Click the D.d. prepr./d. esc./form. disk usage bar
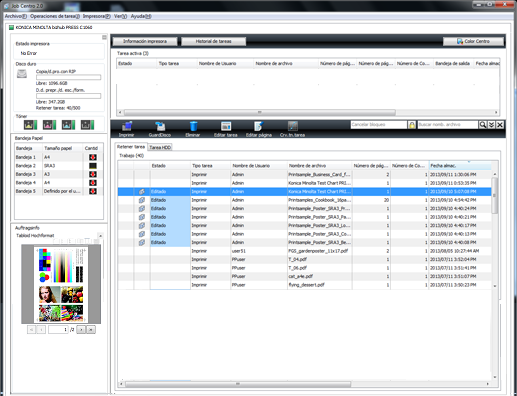 coord(68,96)
